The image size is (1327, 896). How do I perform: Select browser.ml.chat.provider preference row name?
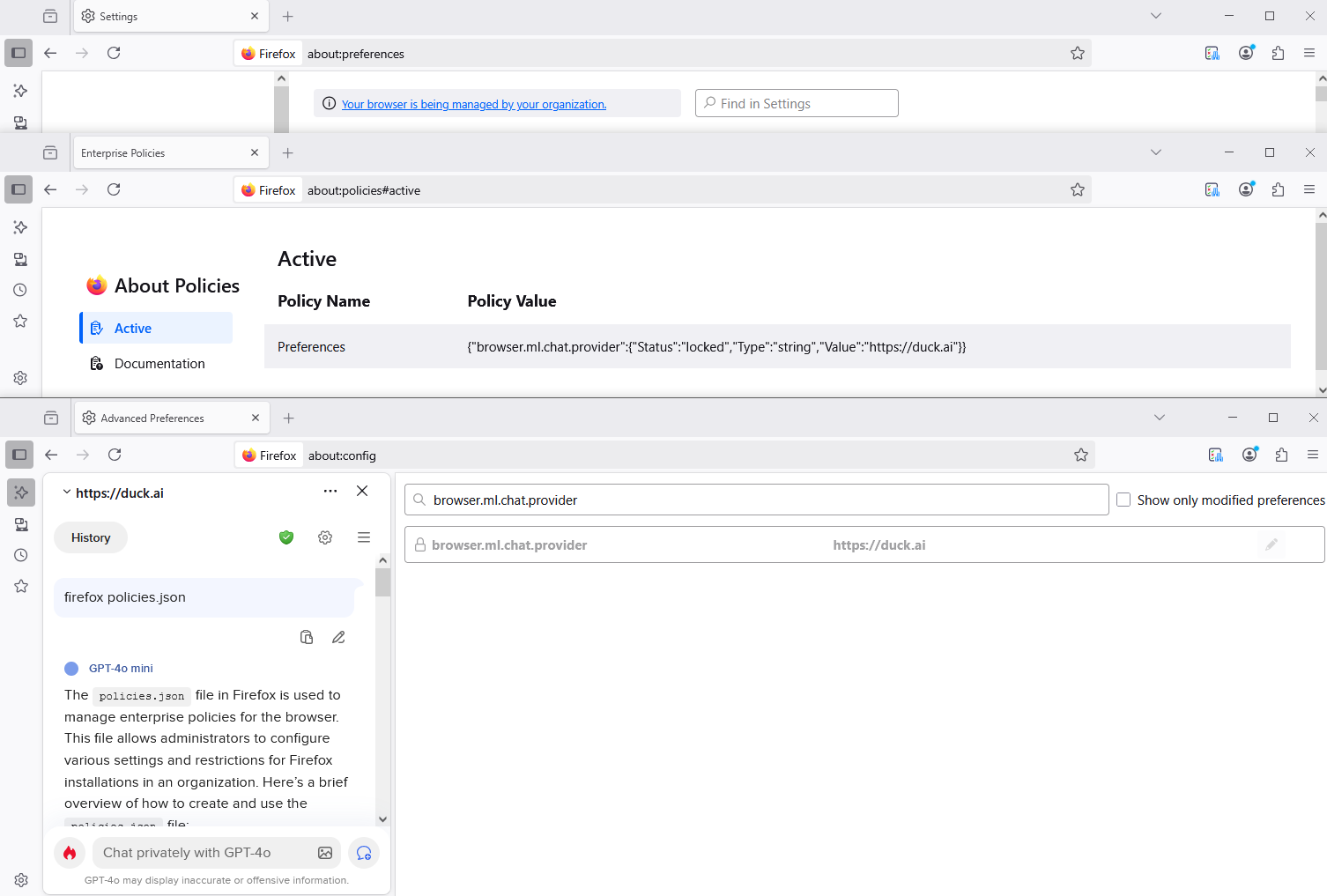509,545
